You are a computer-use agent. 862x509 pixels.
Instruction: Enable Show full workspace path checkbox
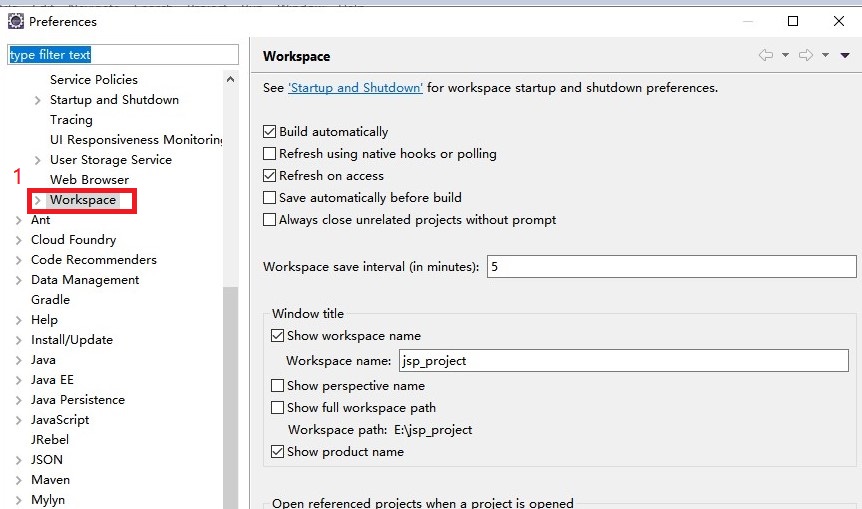(278, 408)
